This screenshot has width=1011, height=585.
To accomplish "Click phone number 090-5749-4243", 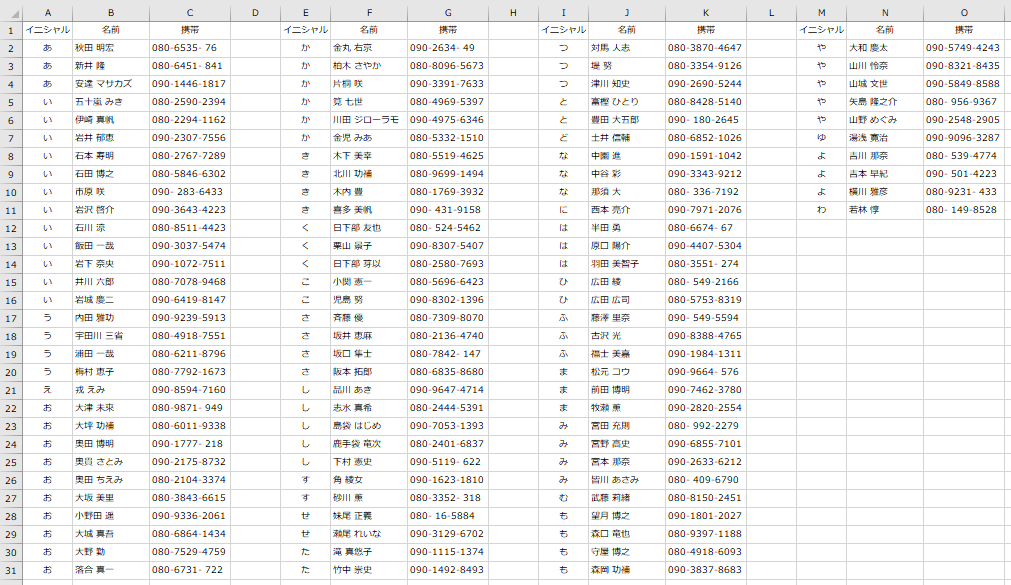I will click(x=965, y=48).
